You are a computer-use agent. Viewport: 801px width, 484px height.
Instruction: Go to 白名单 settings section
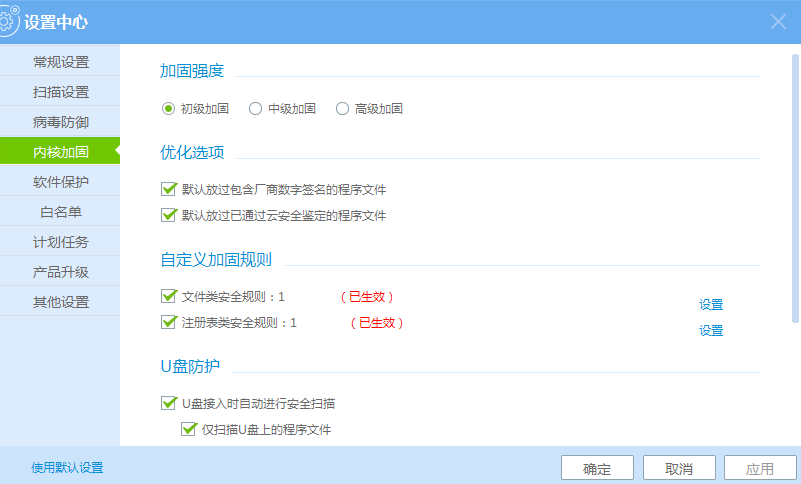[60, 212]
